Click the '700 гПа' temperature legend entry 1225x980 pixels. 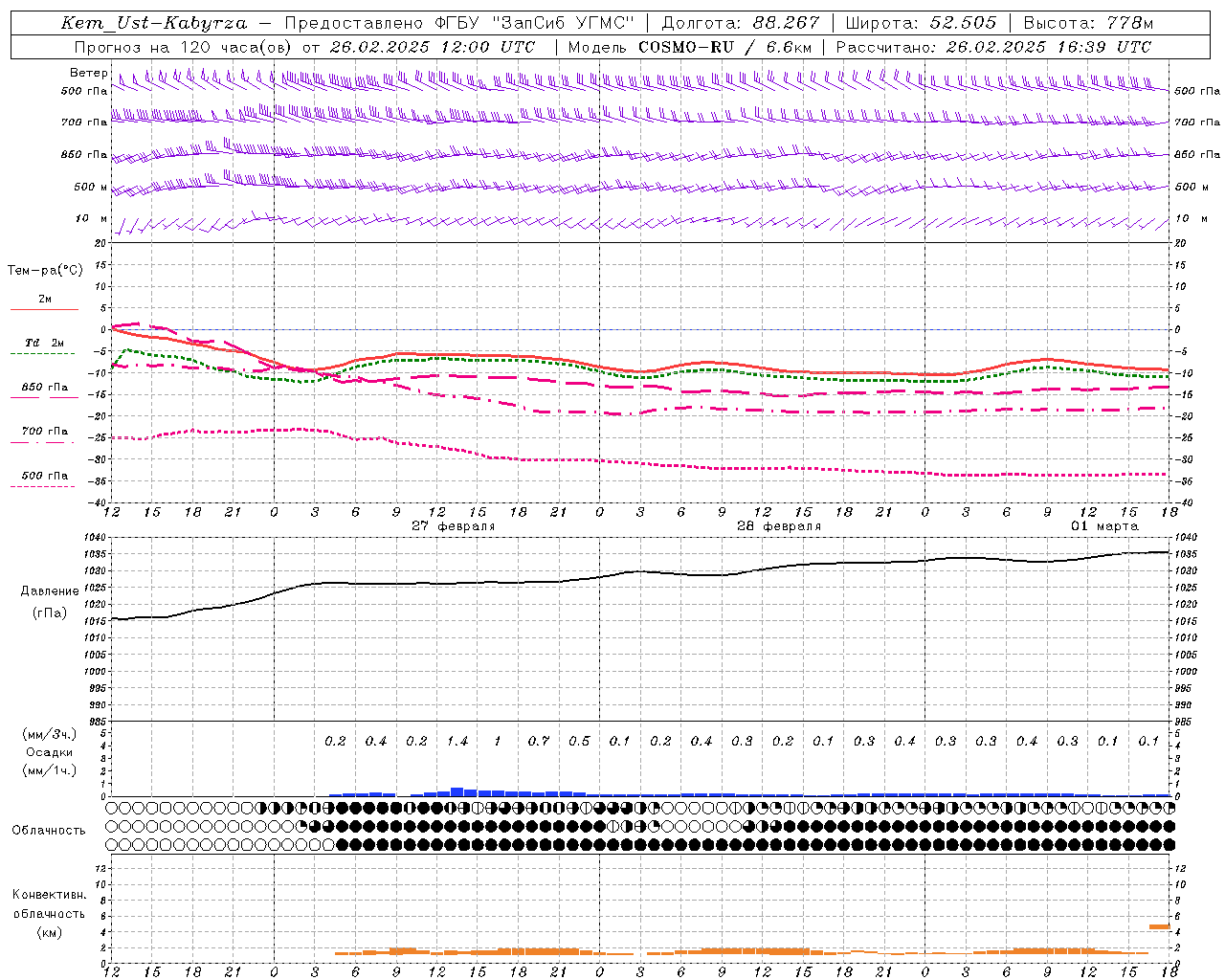tap(45, 432)
